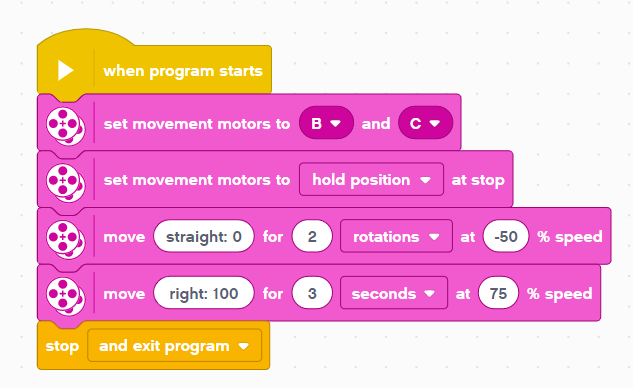The height and width of the screenshot is (388, 633).
Task: Open the seconds unit dropdown
Action: tap(394, 293)
